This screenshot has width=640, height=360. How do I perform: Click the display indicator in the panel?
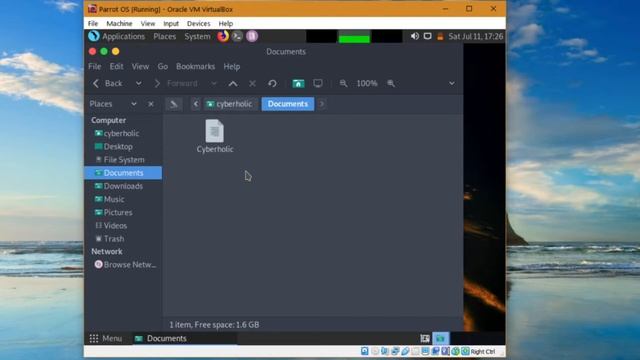point(427,36)
